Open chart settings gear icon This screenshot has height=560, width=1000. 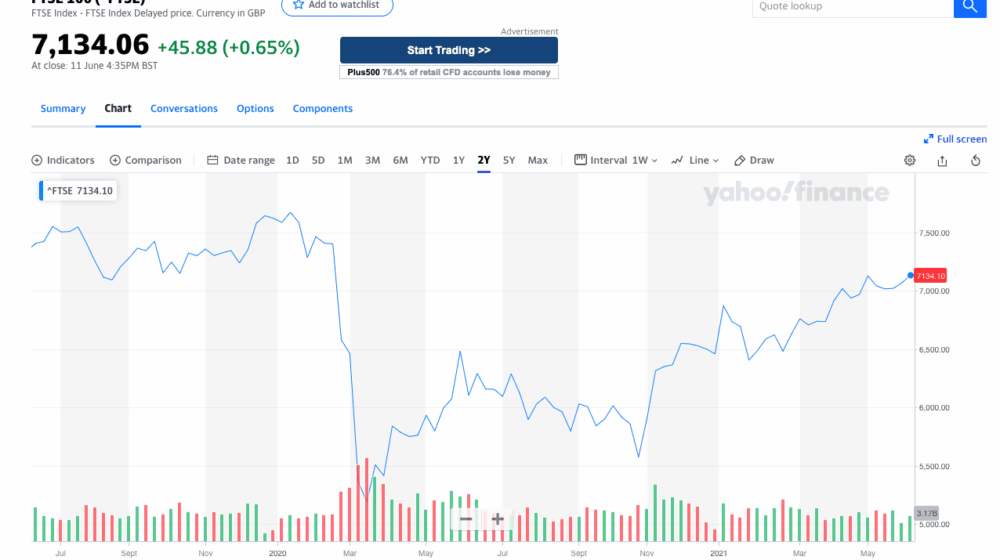pos(909,160)
